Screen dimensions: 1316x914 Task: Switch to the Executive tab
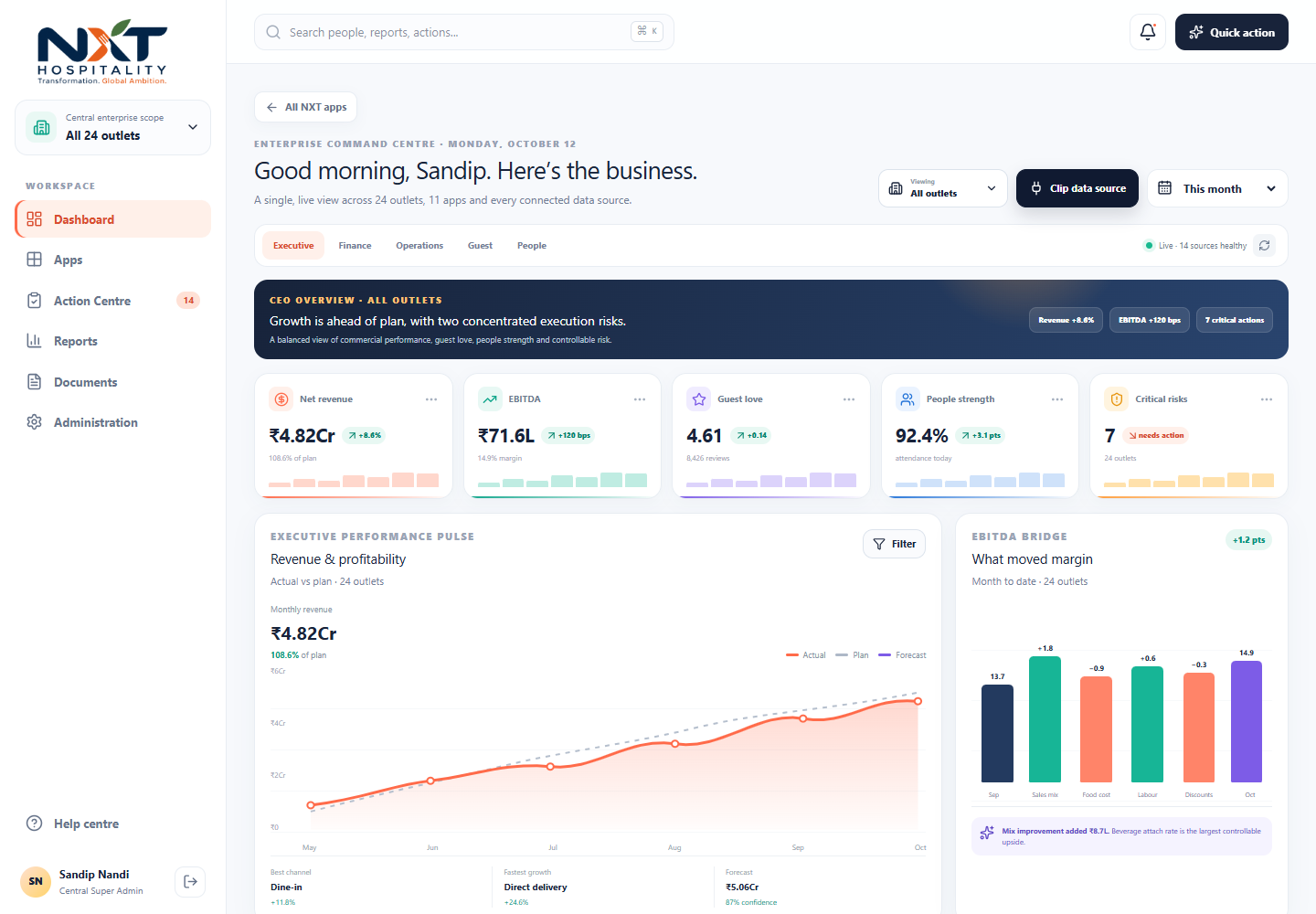pyautogui.click(x=293, y=246)
